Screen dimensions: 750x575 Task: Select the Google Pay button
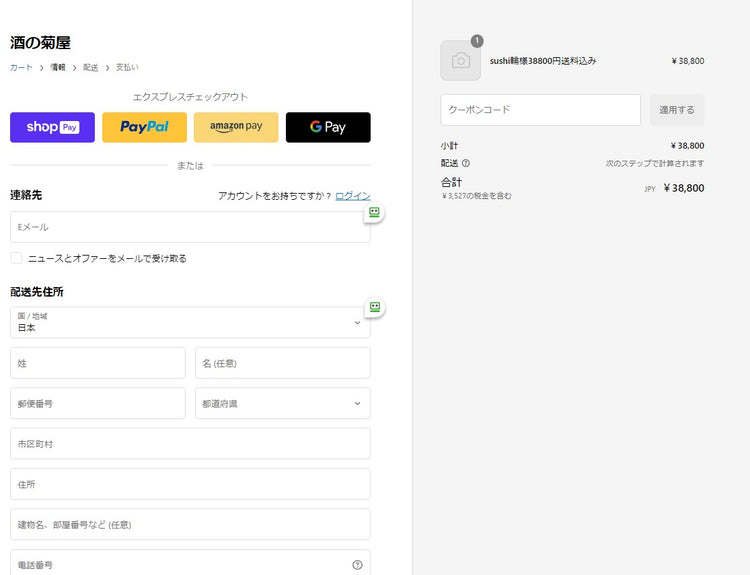coord(328,127)
